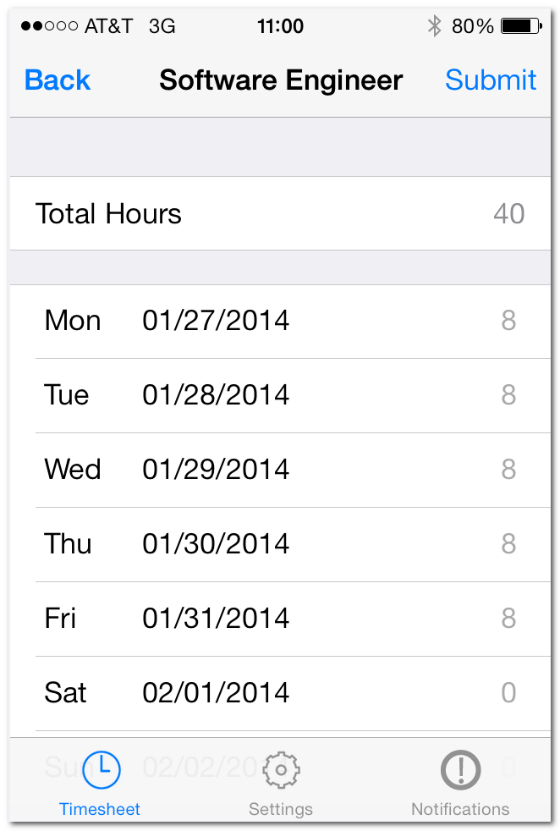Choose the Thu 01/30/2014 row

(x=280, y=544)
